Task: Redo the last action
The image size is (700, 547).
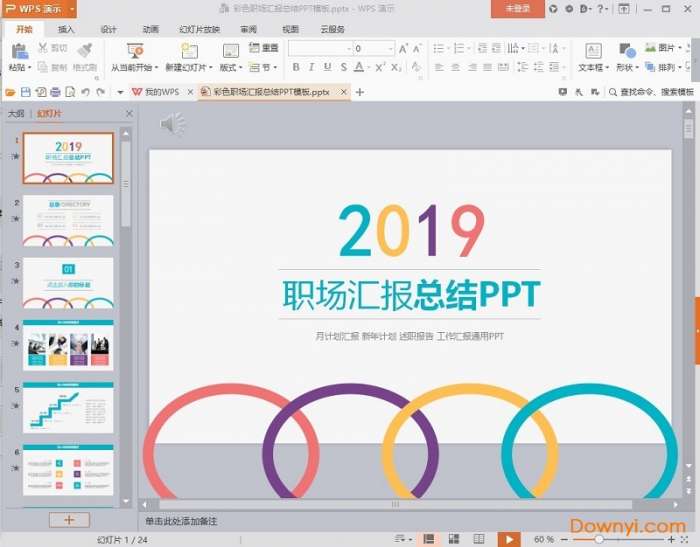Action: coord(101,92)
